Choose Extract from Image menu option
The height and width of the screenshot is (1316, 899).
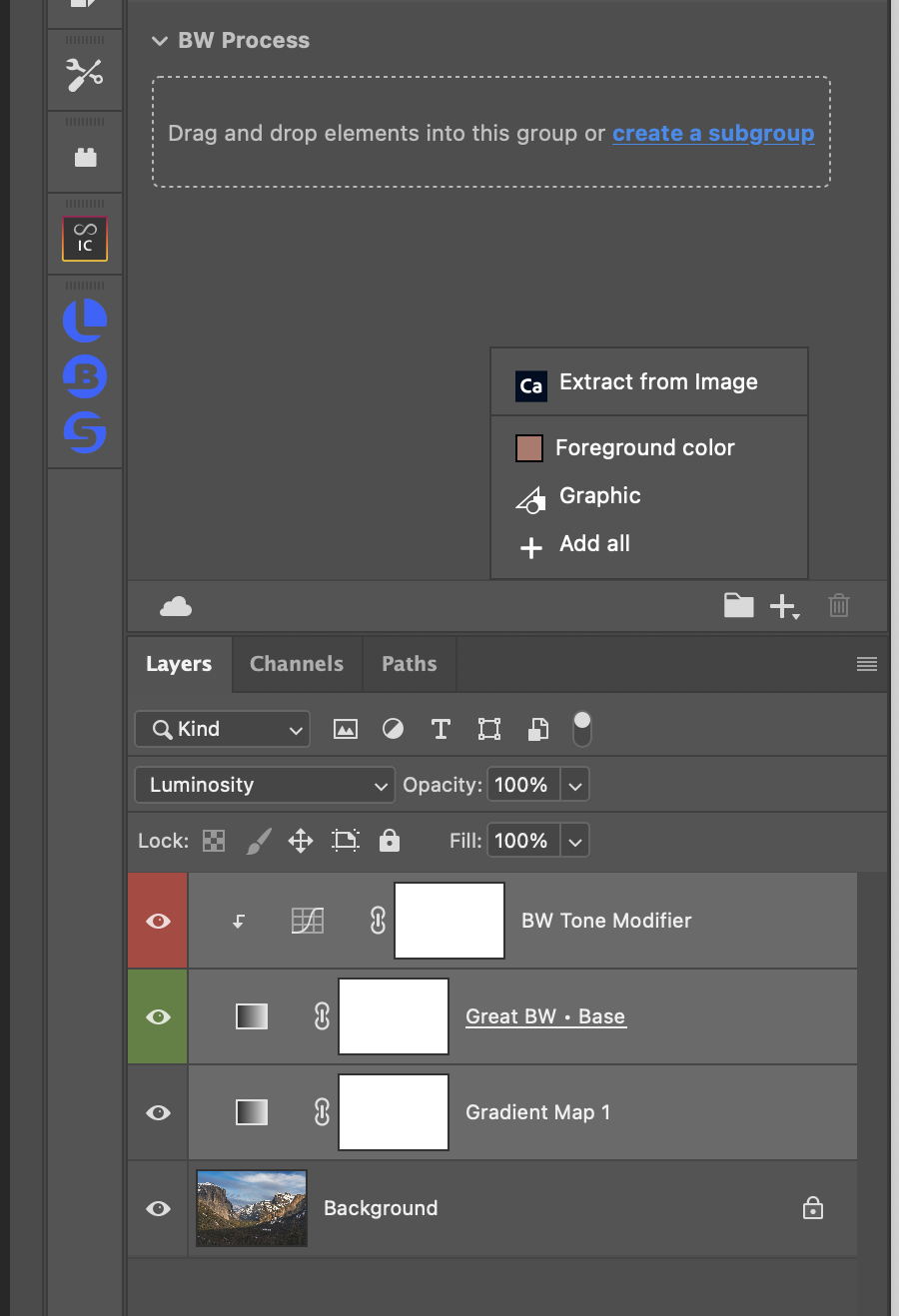click(x=657, y=382)
